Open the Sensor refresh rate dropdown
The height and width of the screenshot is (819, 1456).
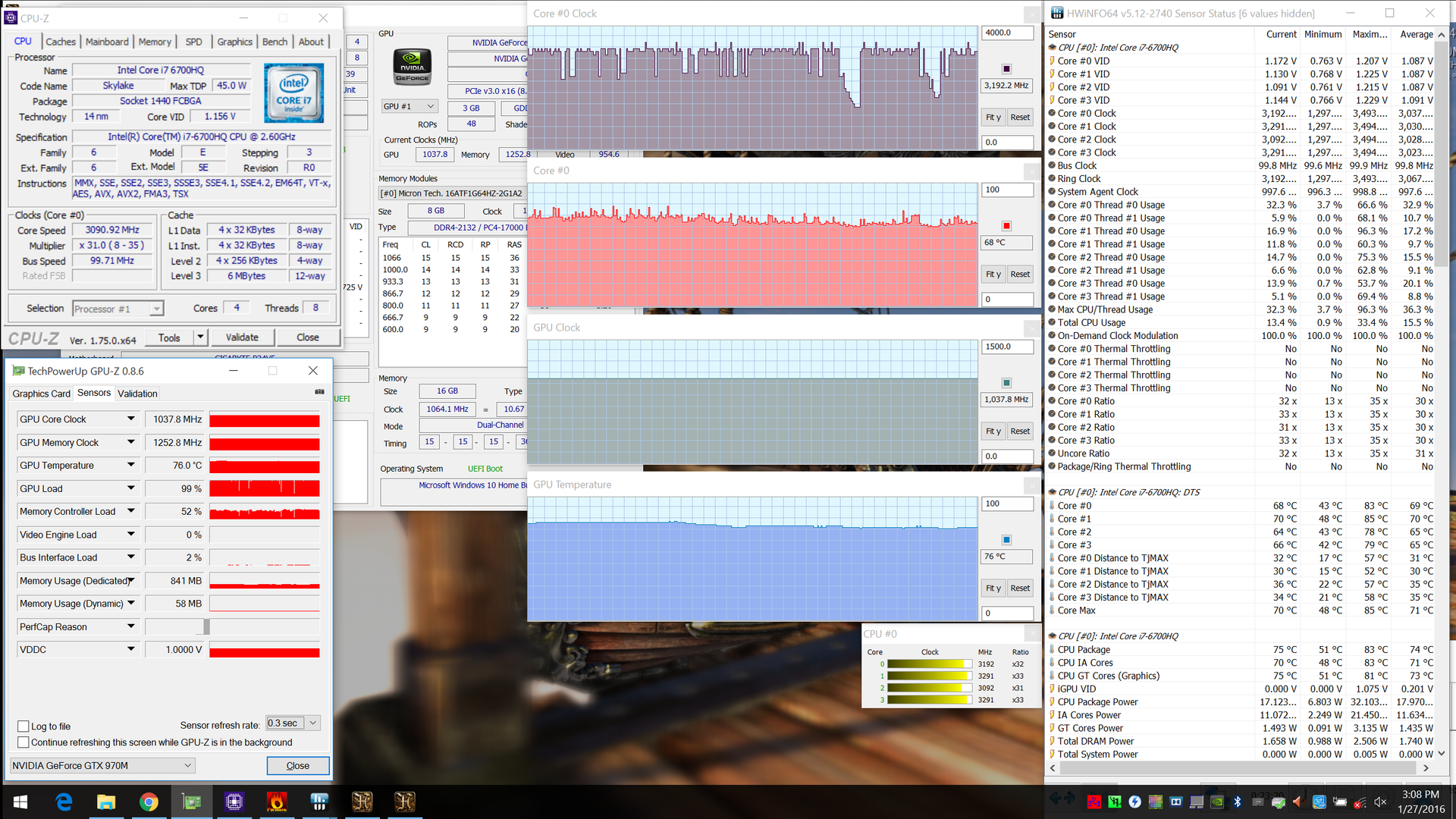[312, 723]
